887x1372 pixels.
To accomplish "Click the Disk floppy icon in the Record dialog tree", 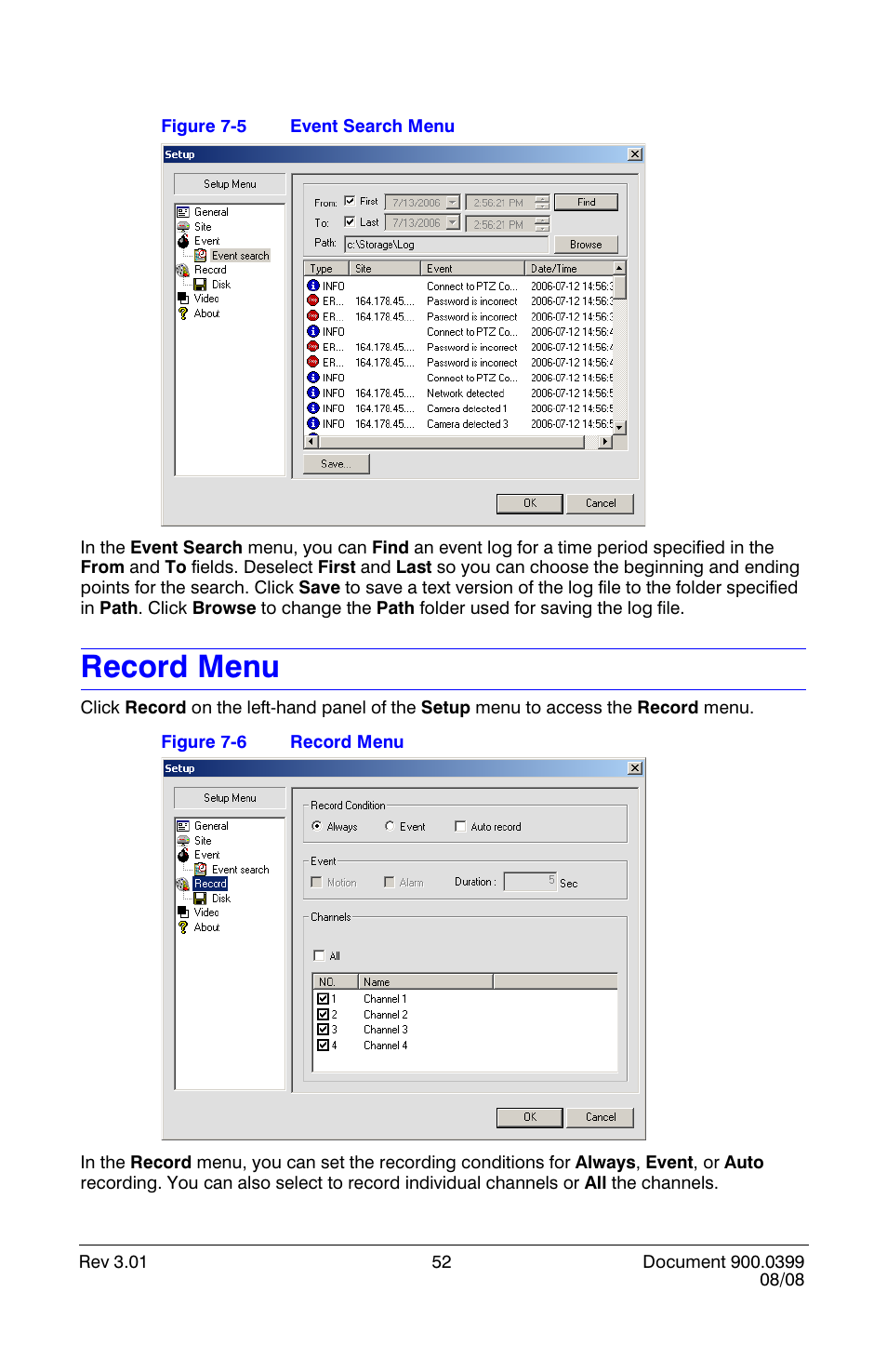I will pos(201,899).
